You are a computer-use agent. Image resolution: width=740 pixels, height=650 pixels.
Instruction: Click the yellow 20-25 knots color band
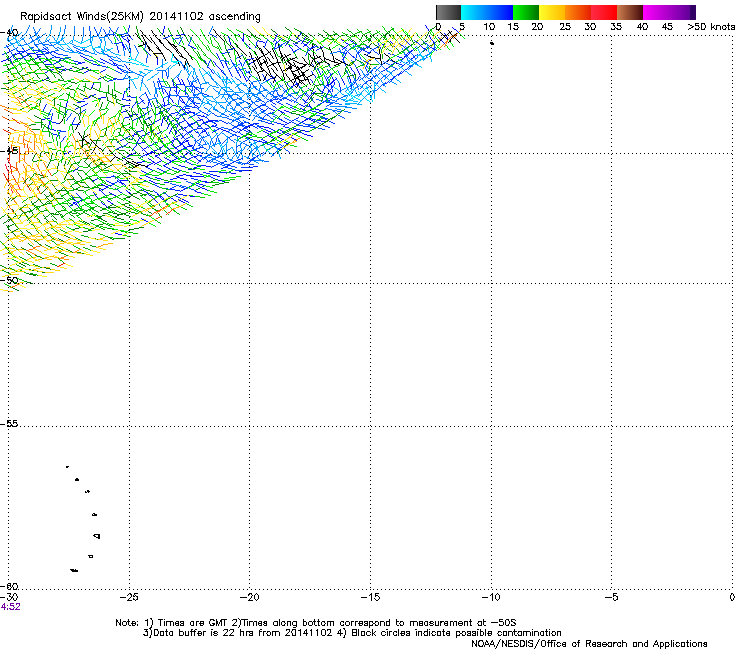click(552, 12)
